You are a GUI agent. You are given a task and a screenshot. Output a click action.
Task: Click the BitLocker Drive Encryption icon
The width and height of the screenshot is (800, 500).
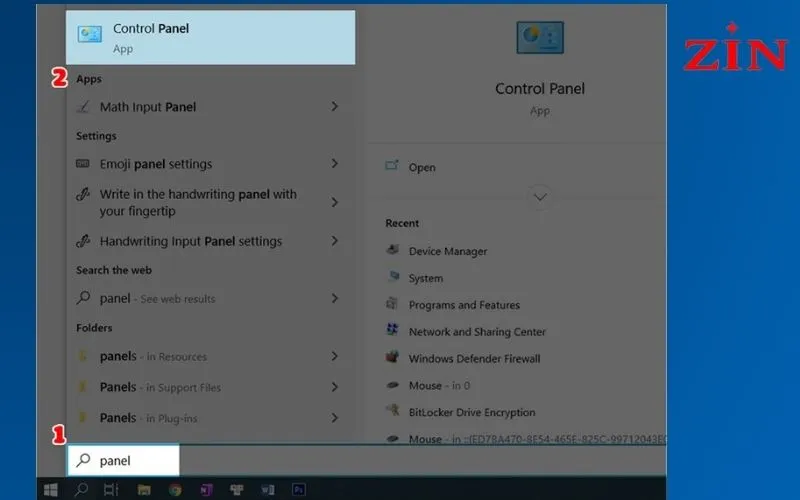pos(392,412)
